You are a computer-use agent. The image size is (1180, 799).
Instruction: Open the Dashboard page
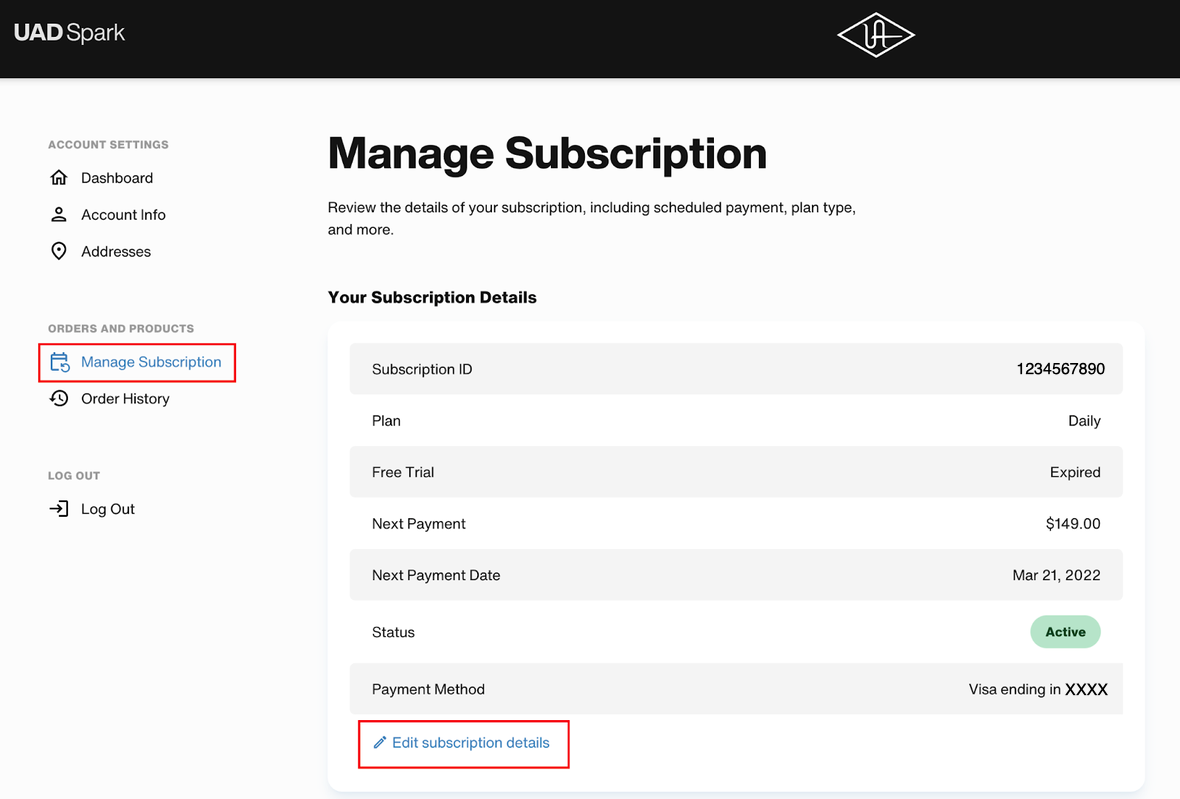click(x=117, y=178)
